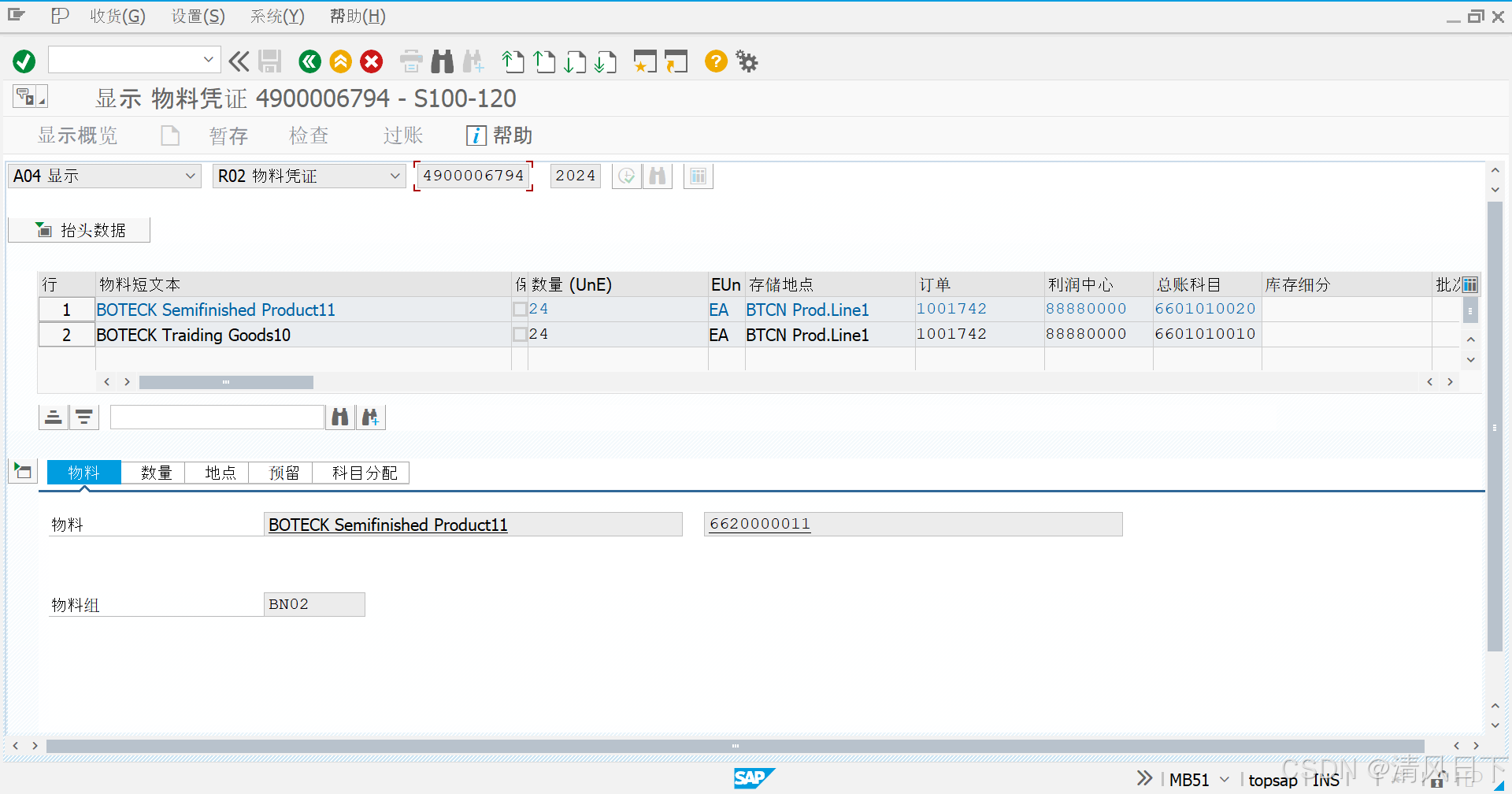The image size is (1512, 794).
Task: Click the 帮助 info button
Action: pyautogui.click(x=499, y=135)
